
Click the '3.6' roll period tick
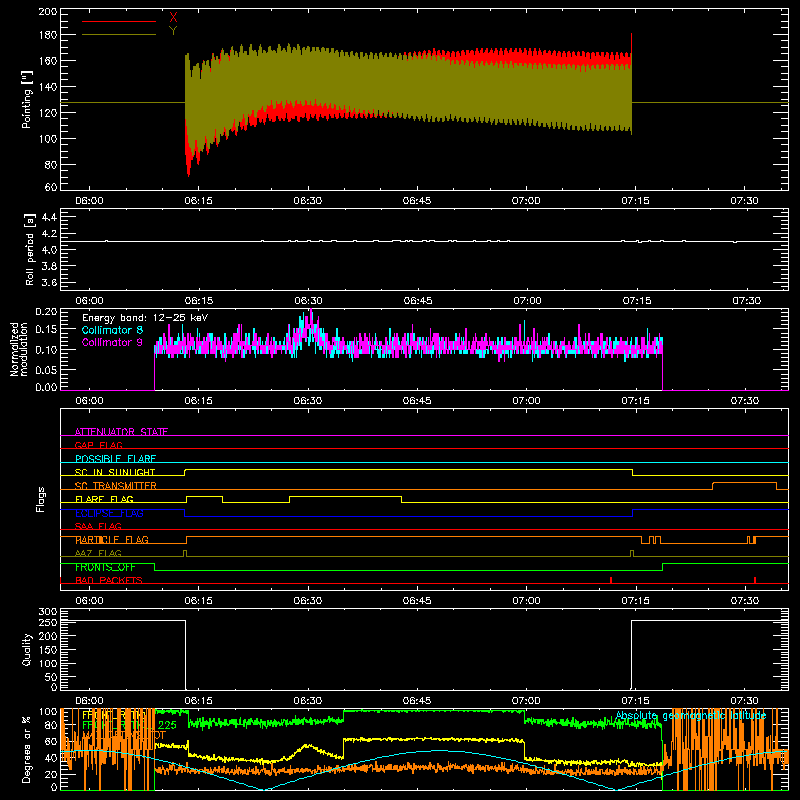pyautogui.click(x=49, y=283)
